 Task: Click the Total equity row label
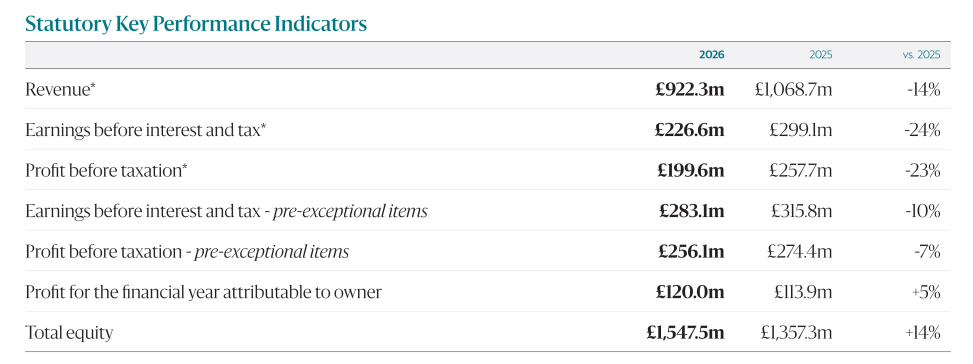(x=69, y=332)
